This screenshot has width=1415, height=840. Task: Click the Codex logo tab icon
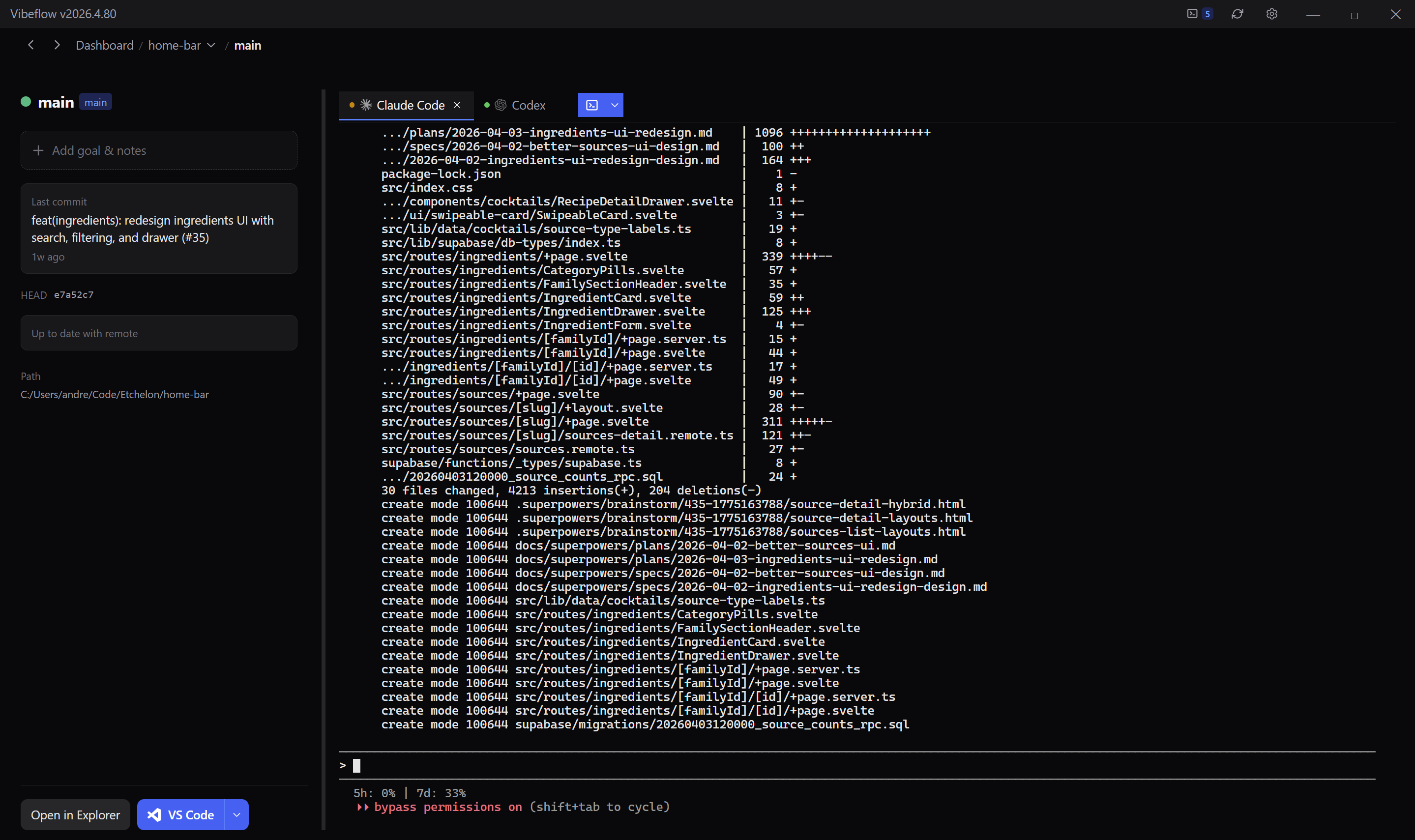point(501,105)
